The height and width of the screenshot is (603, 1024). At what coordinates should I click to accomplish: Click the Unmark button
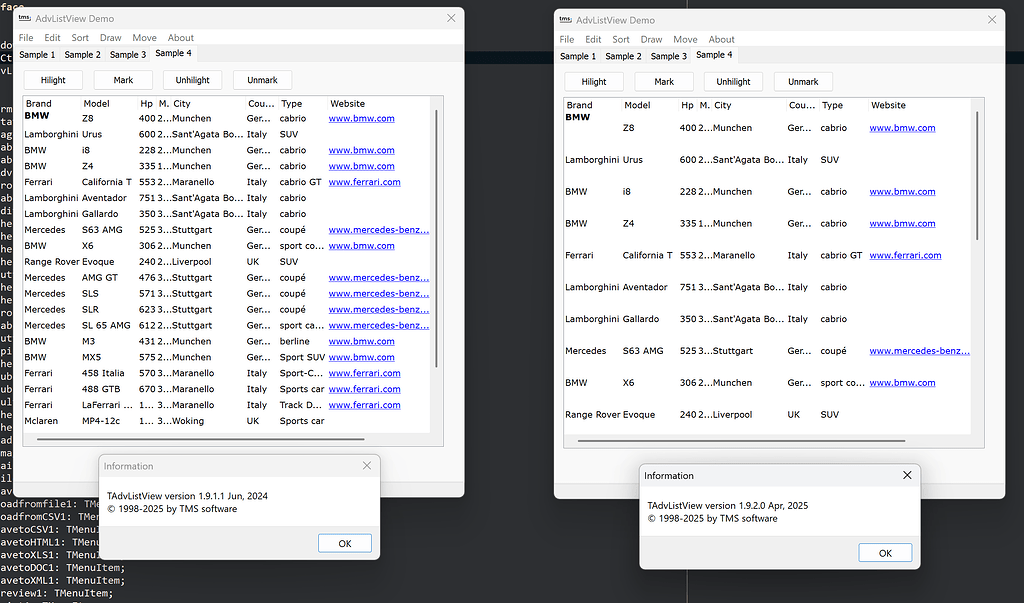point(262,79)
